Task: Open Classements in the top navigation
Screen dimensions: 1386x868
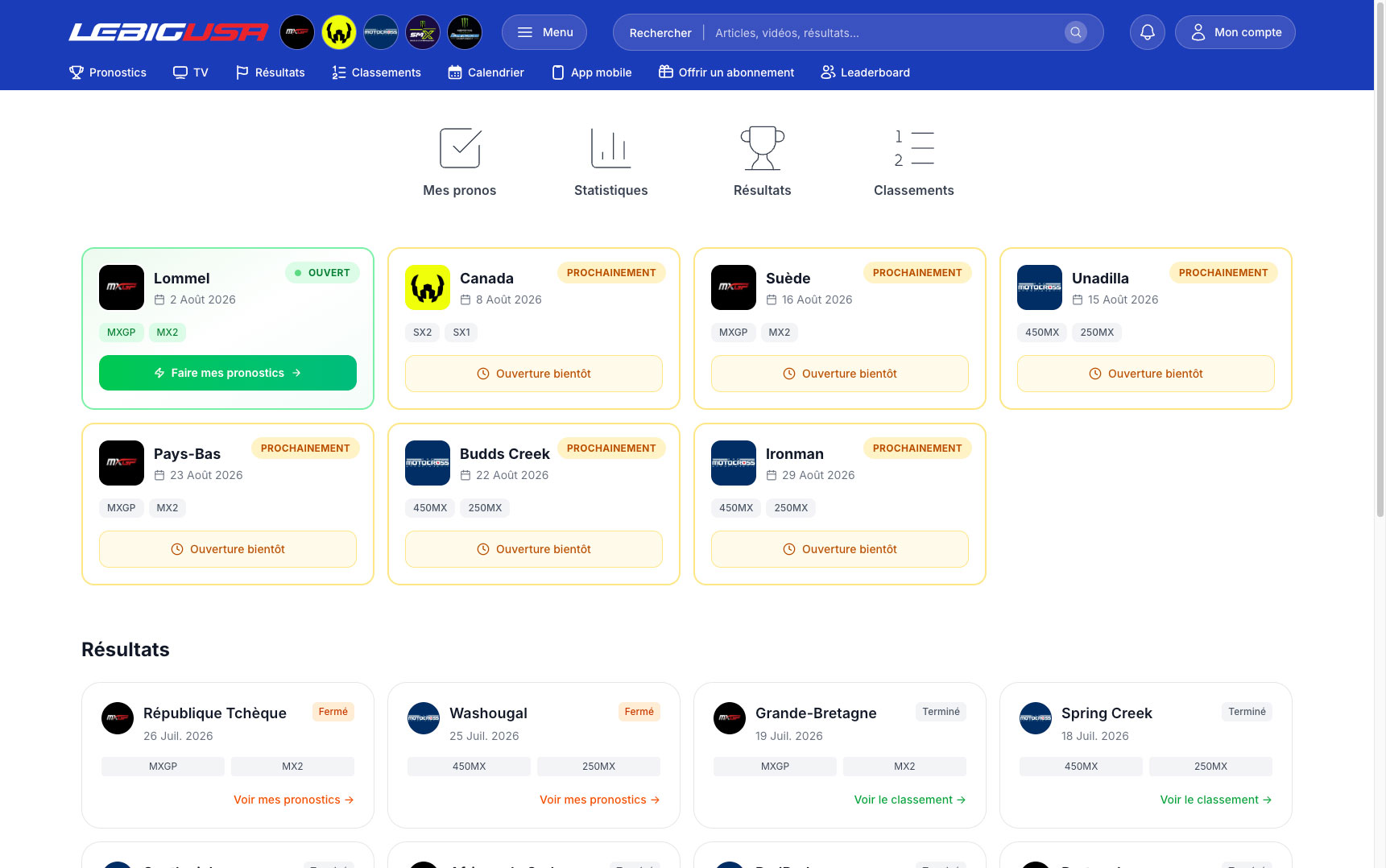Action: (x=376, y=72)
